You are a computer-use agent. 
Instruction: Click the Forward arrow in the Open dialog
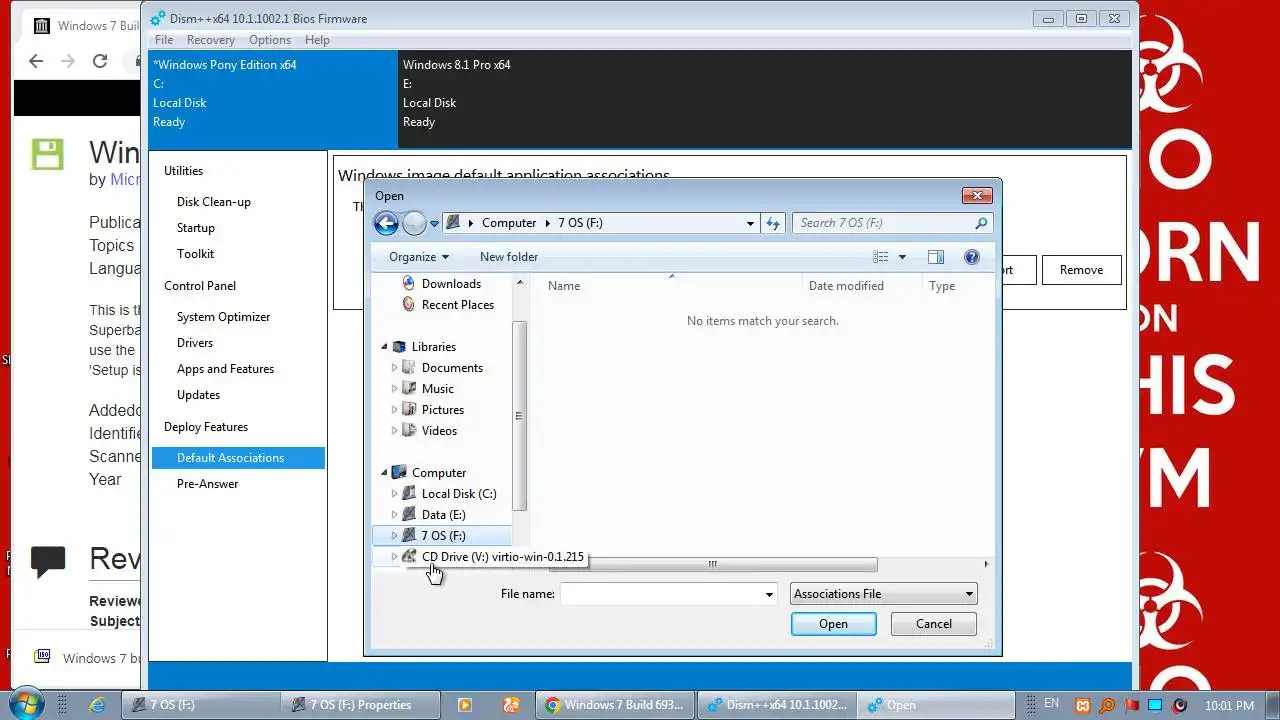(x=414, y=223)
